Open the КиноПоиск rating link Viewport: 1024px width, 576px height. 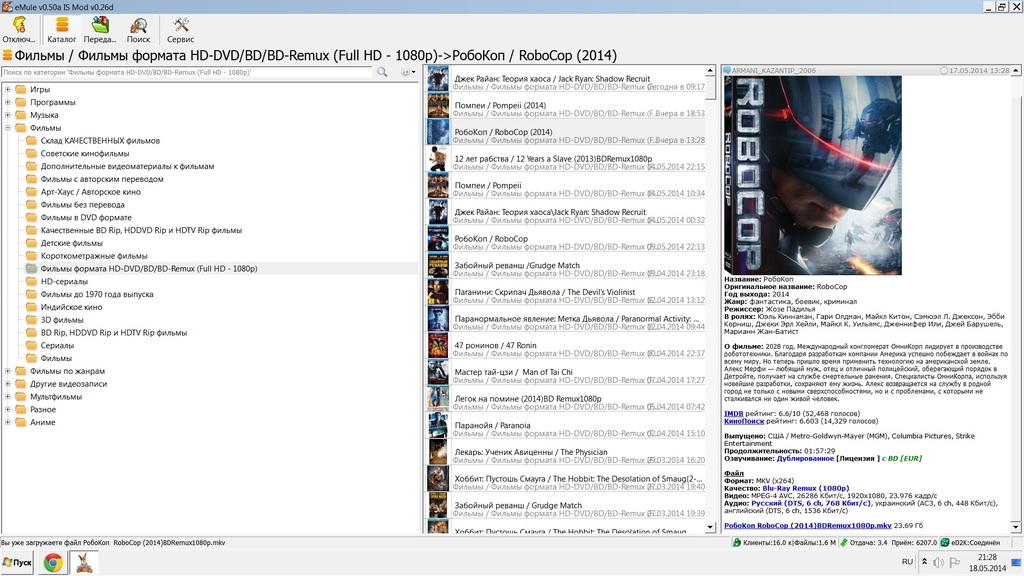pyautogui.click(x=744, y=421)
